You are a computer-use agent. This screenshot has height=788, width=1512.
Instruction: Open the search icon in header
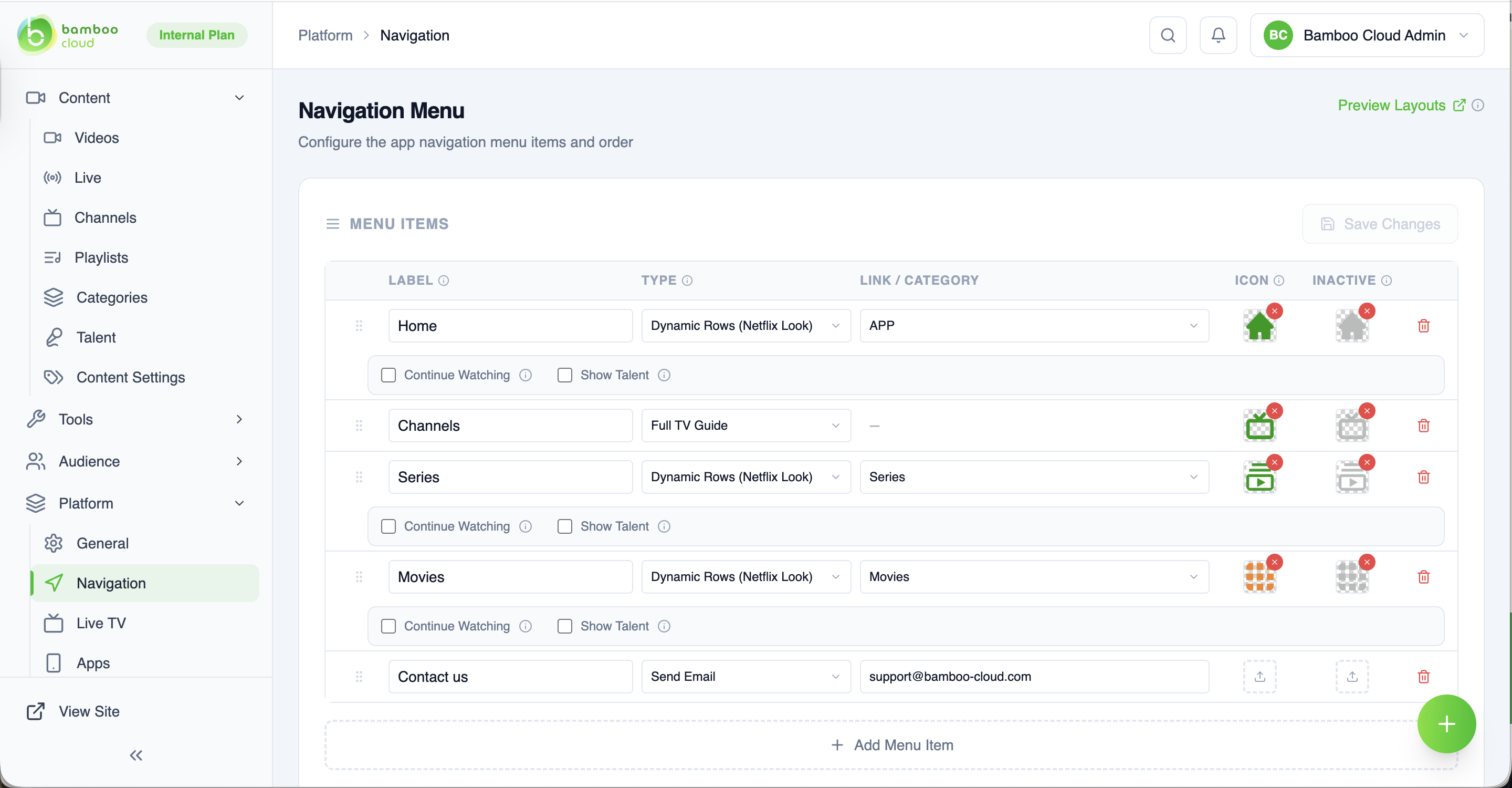point(1168,35)
